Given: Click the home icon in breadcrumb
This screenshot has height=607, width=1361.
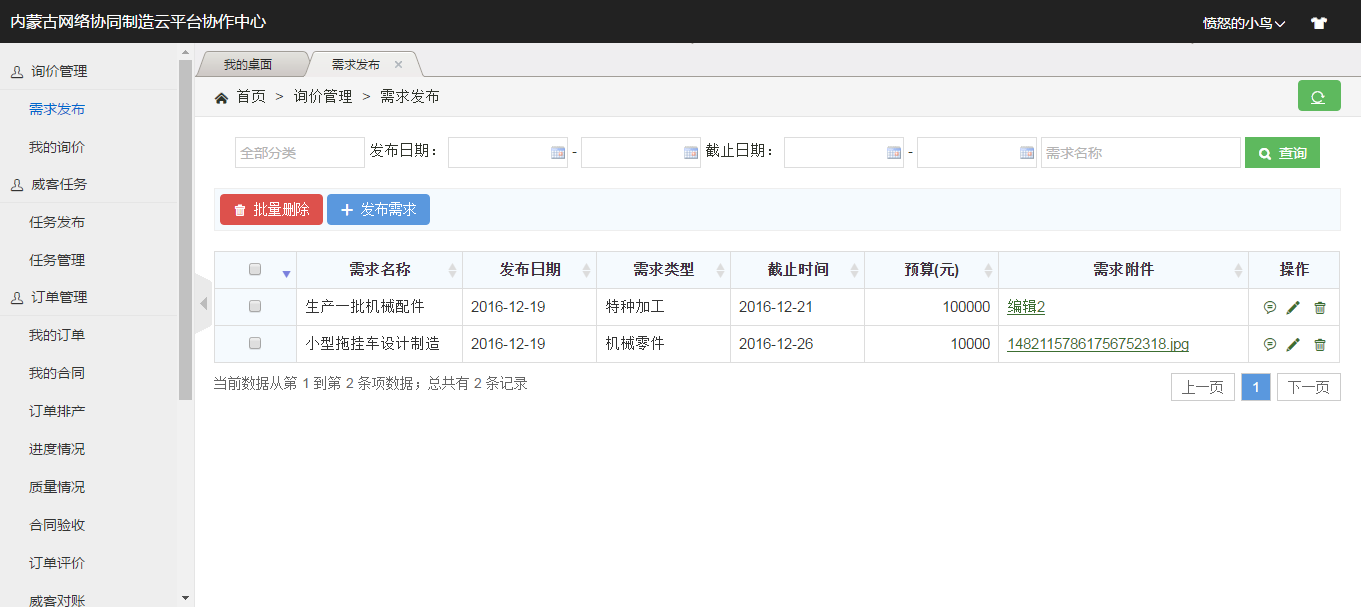Looking at the screenshot, I should [221, 97].
